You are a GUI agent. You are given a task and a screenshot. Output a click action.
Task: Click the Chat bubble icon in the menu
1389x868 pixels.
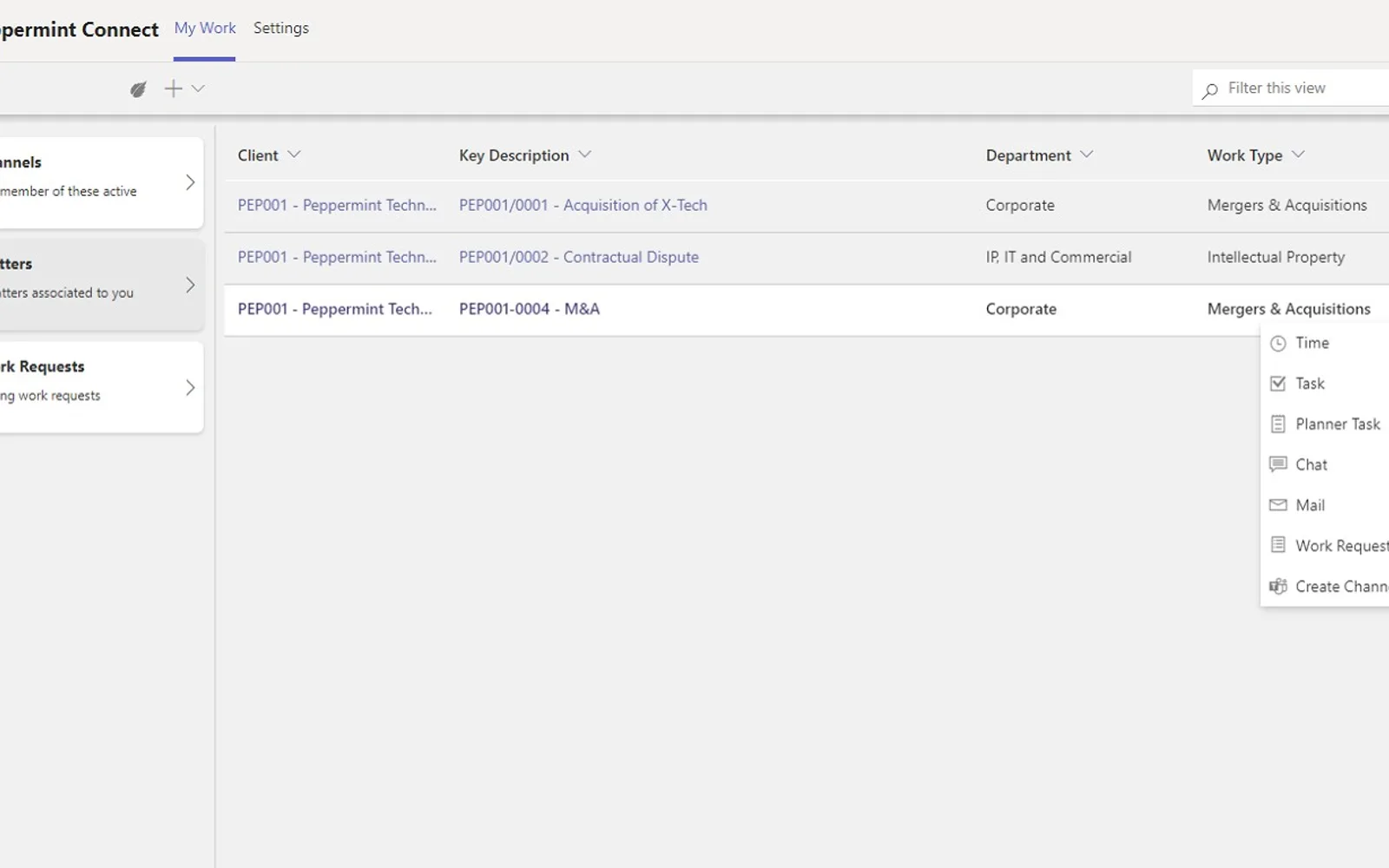[1278, 464]
